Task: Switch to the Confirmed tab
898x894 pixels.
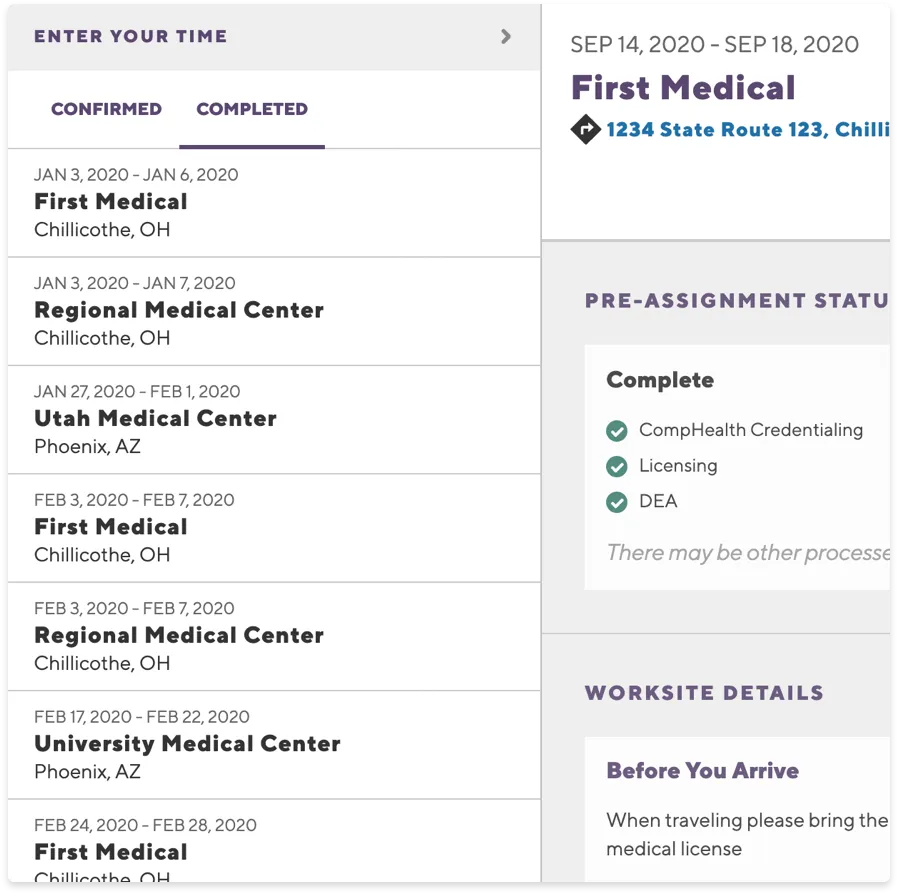Action: (106, 110)
